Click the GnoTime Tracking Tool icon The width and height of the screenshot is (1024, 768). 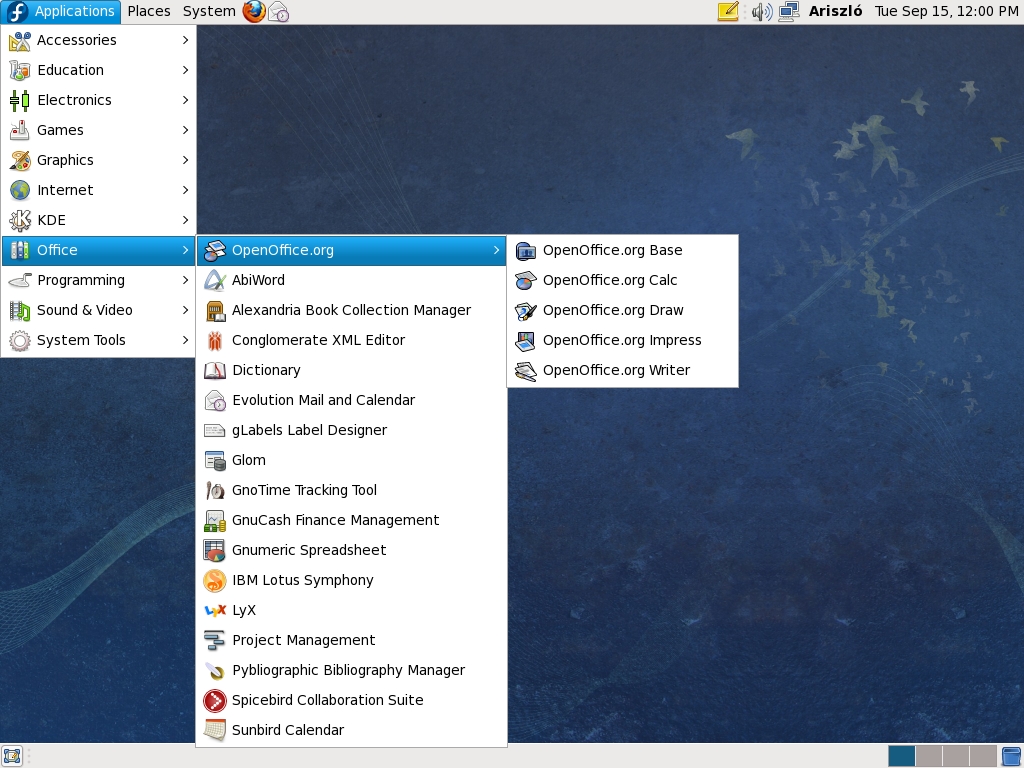(215, 490)
